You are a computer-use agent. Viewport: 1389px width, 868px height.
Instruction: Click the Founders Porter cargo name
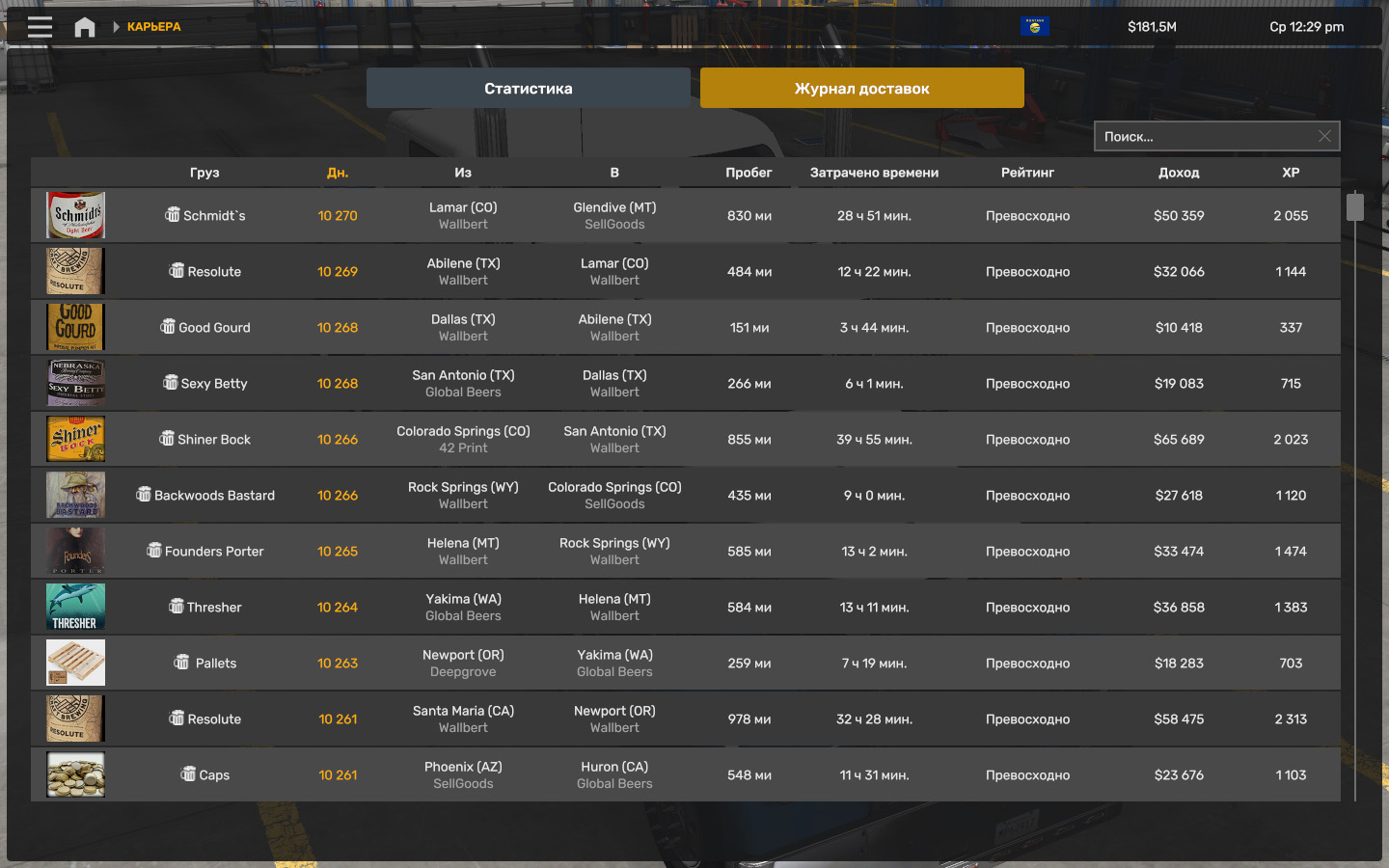pyautogui.click(x=214, y=551)
